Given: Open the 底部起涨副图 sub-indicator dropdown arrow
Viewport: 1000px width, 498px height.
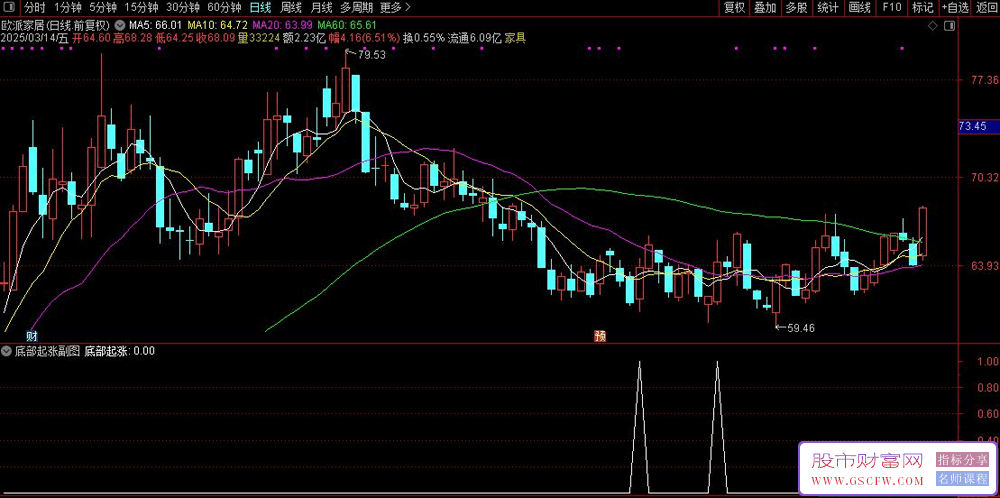Looking at the screenshot, I should click(6, 351).
